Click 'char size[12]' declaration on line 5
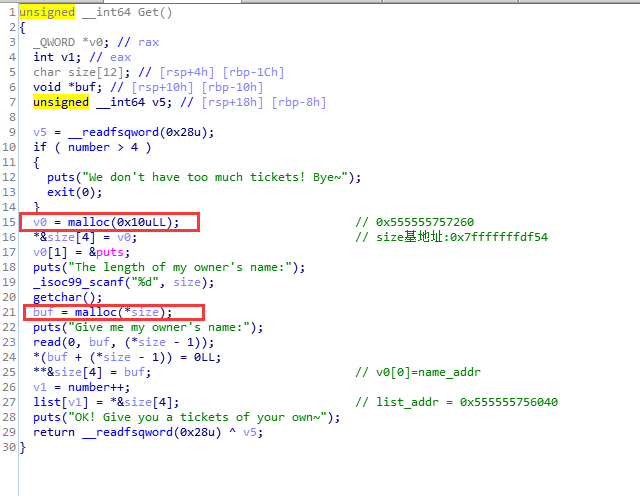This screenshot has height=496, width=640. click(x=78, y=72)
